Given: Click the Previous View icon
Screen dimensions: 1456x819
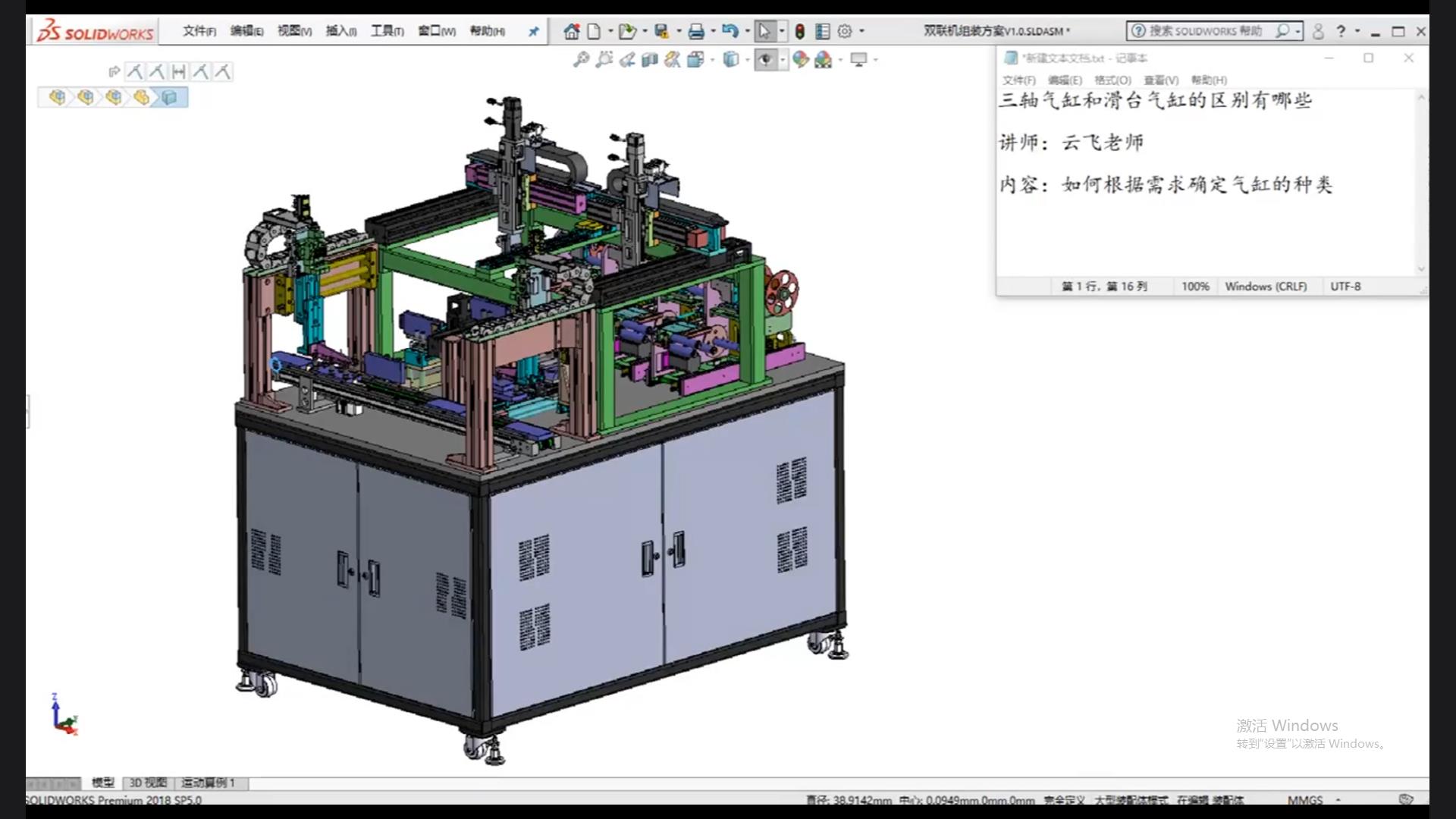Looking at the screenshot, I should pos(627,59).
